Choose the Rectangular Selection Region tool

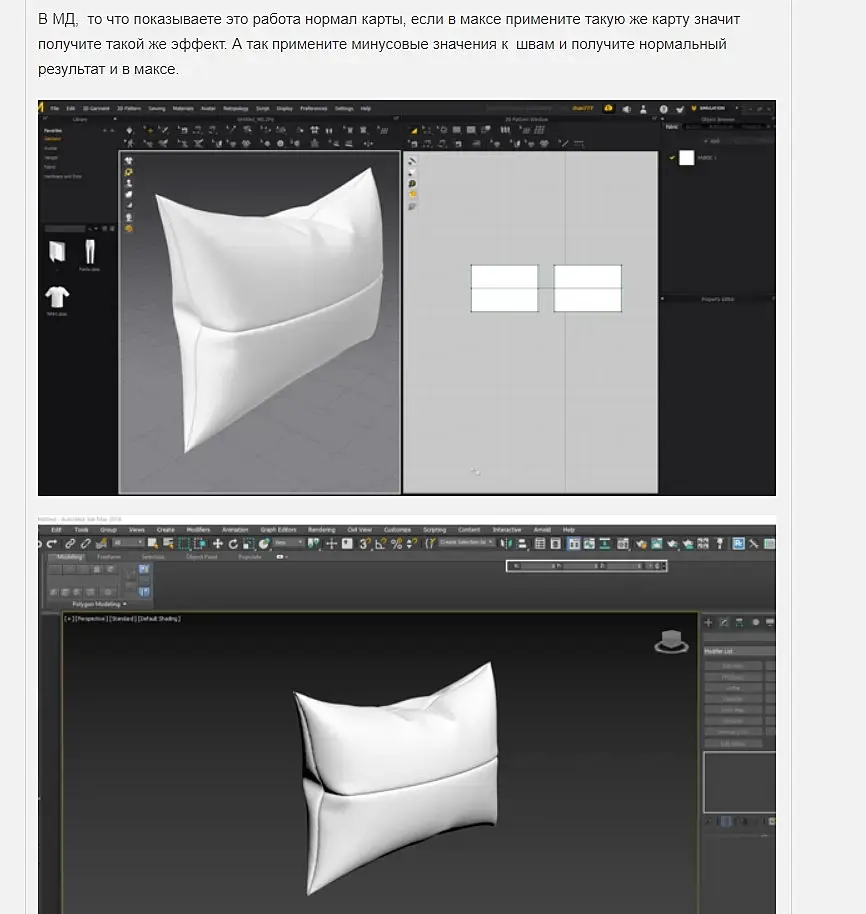pyautogui.click(x=184, y=544)
